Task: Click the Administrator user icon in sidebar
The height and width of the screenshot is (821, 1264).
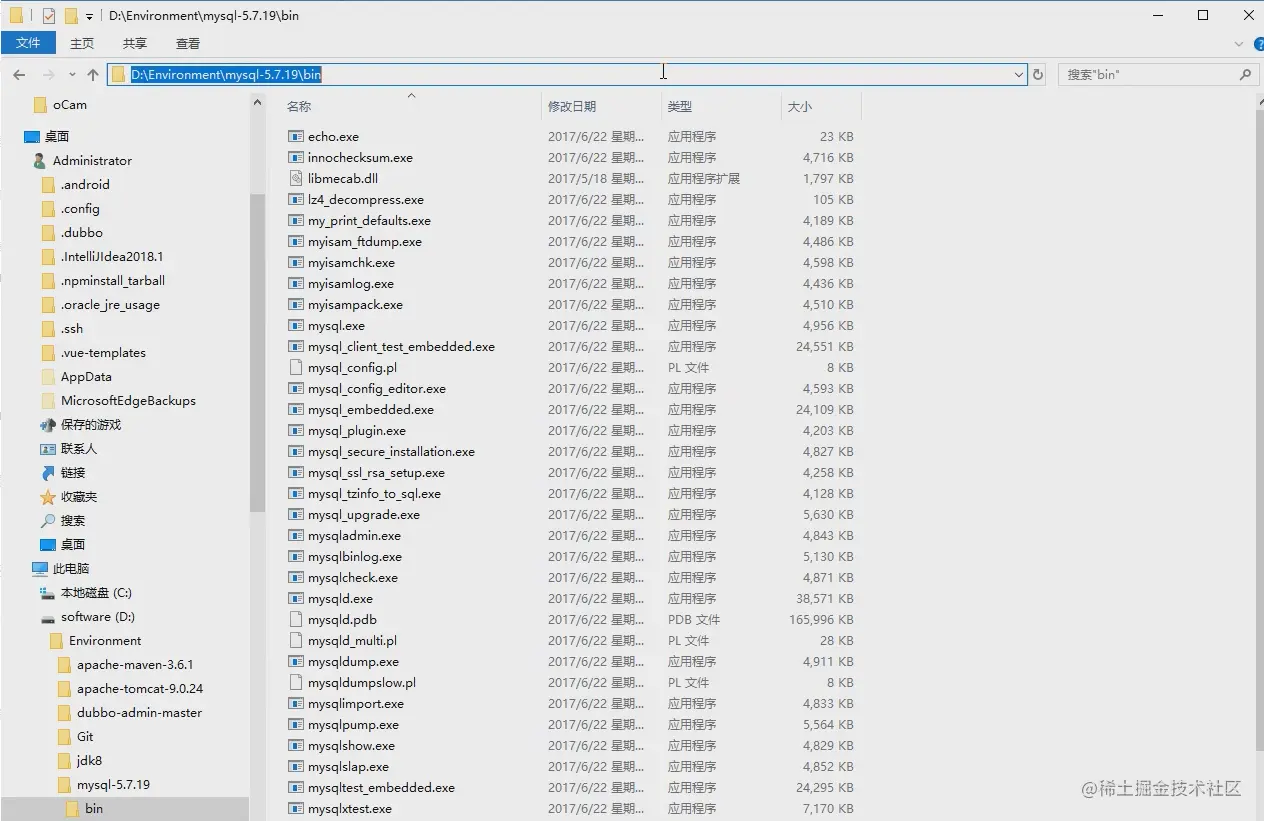Action: tap(40, 161)
